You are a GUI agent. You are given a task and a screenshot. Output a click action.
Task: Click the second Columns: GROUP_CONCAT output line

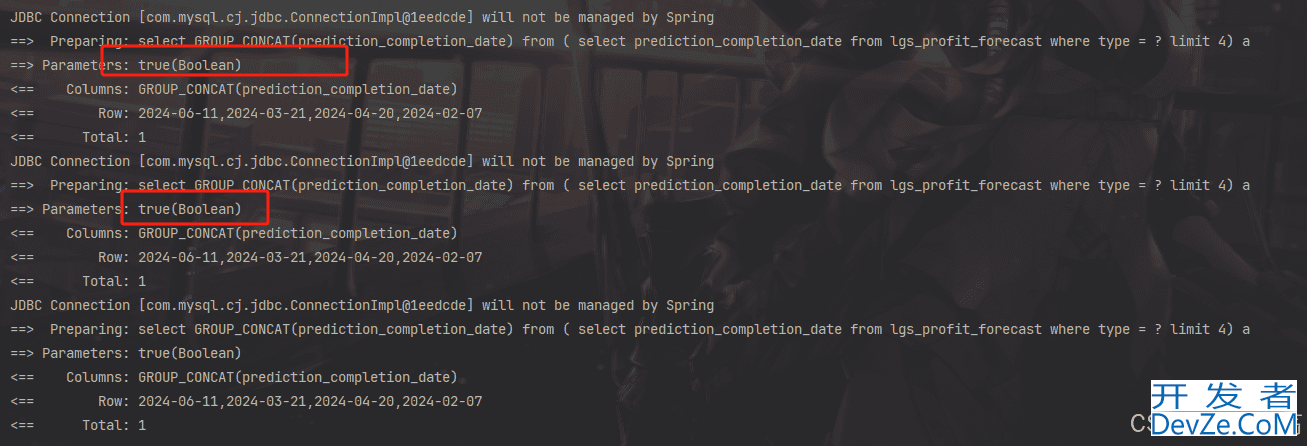click(234, 233)
